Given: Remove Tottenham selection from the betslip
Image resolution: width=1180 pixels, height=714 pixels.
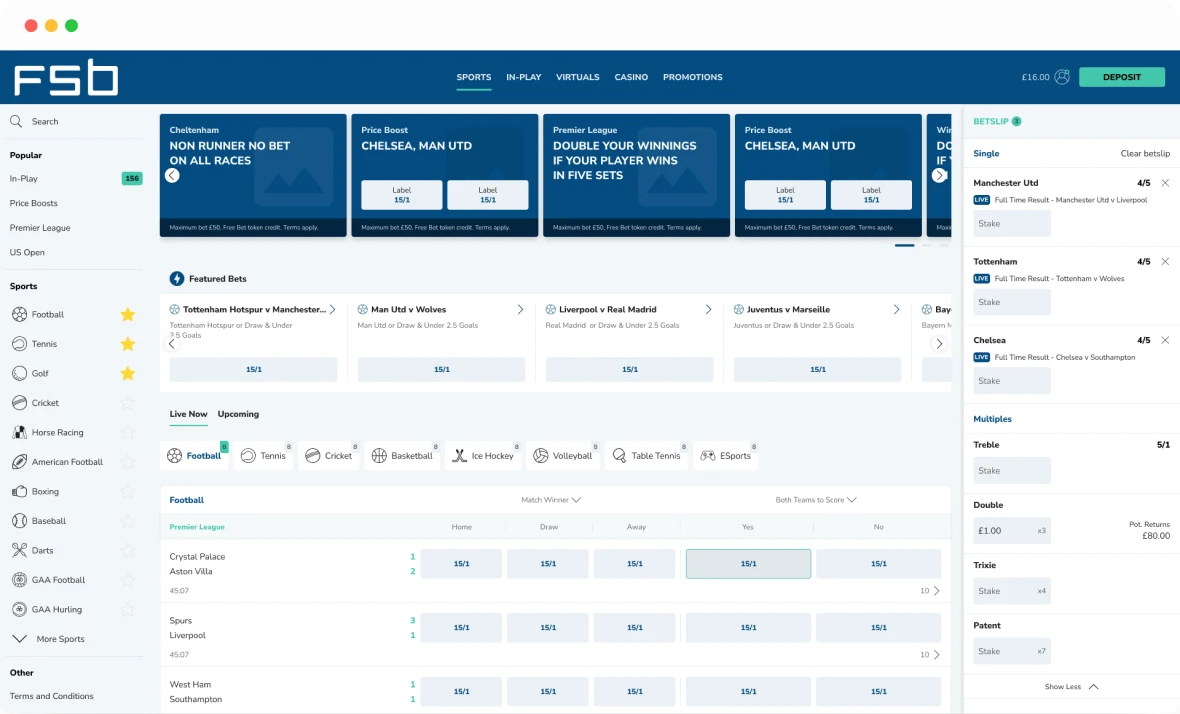Looking at the screenshot, I should (x=1165, y=262).
